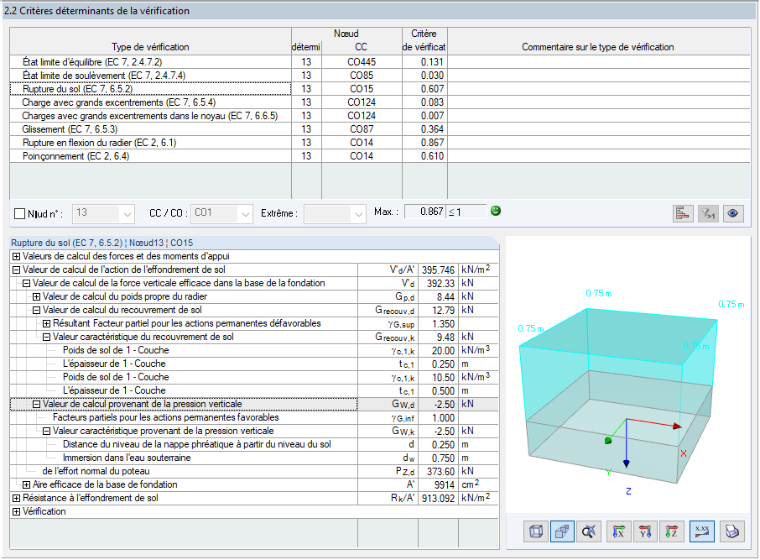Viewport: 760px width, 560px height.
Task: View the model along Y axis
Action: (x=645, y=531)
